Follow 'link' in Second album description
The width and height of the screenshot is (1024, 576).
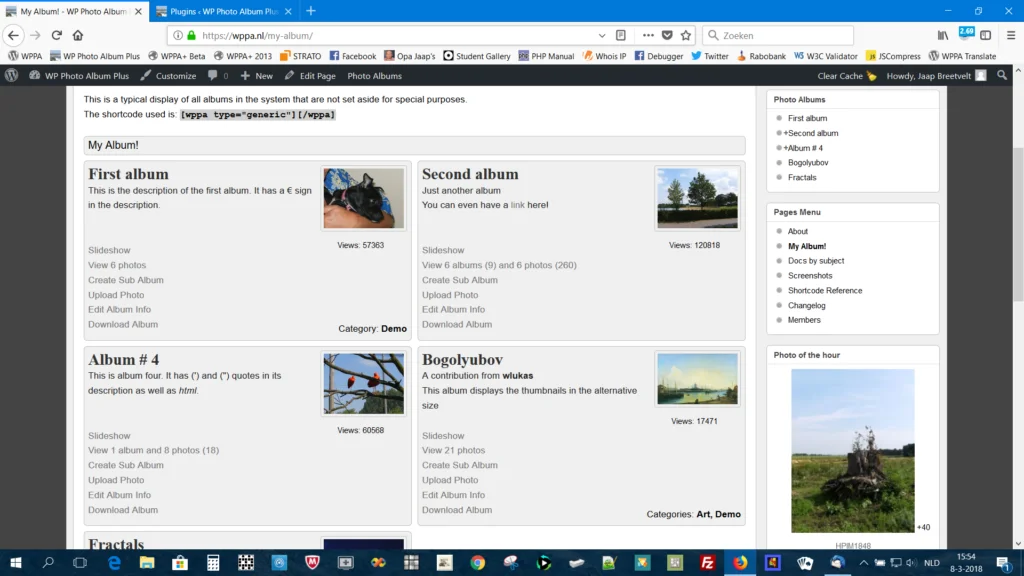[517, 205]
